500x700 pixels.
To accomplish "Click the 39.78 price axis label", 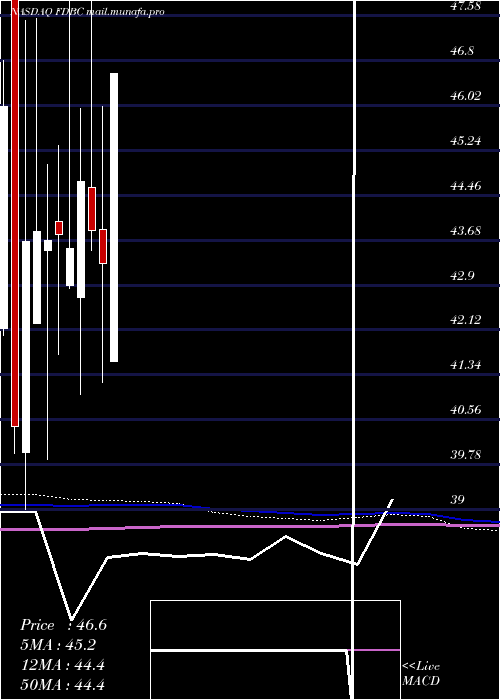I will (x=466, y=455).
